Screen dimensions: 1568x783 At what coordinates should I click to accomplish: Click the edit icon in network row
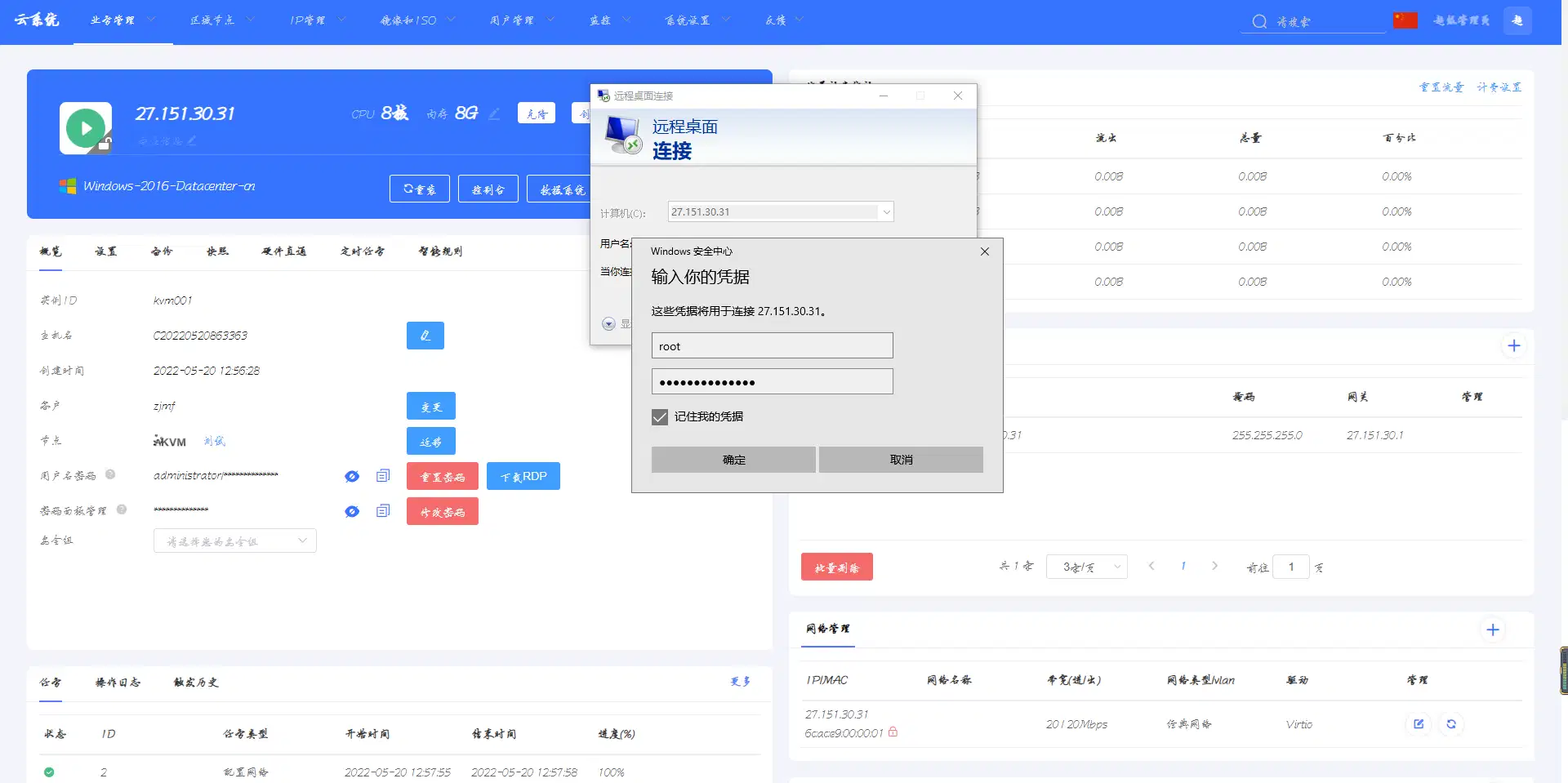1419,724
